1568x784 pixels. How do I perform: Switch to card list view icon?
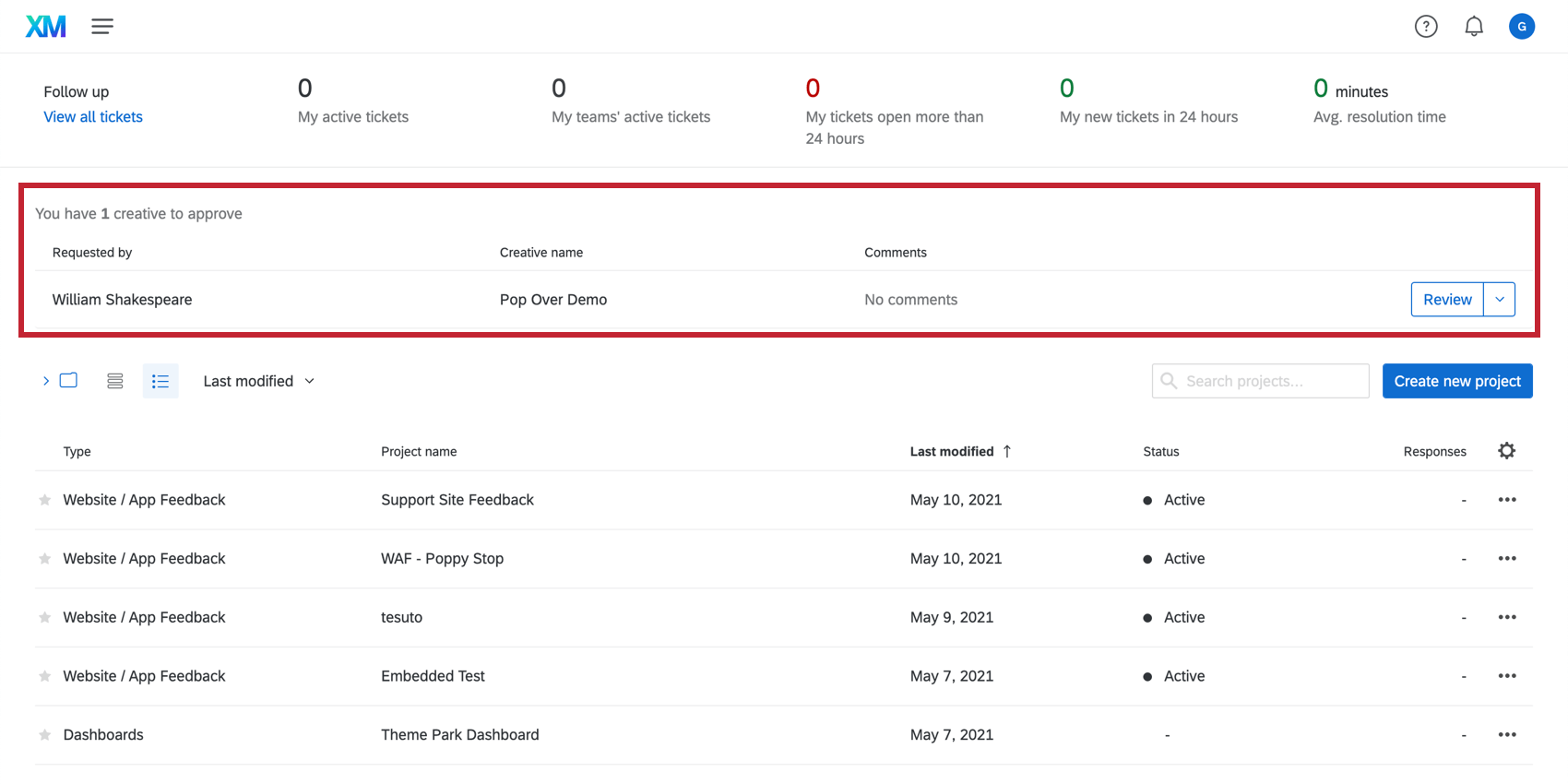[x=115, y=381]
